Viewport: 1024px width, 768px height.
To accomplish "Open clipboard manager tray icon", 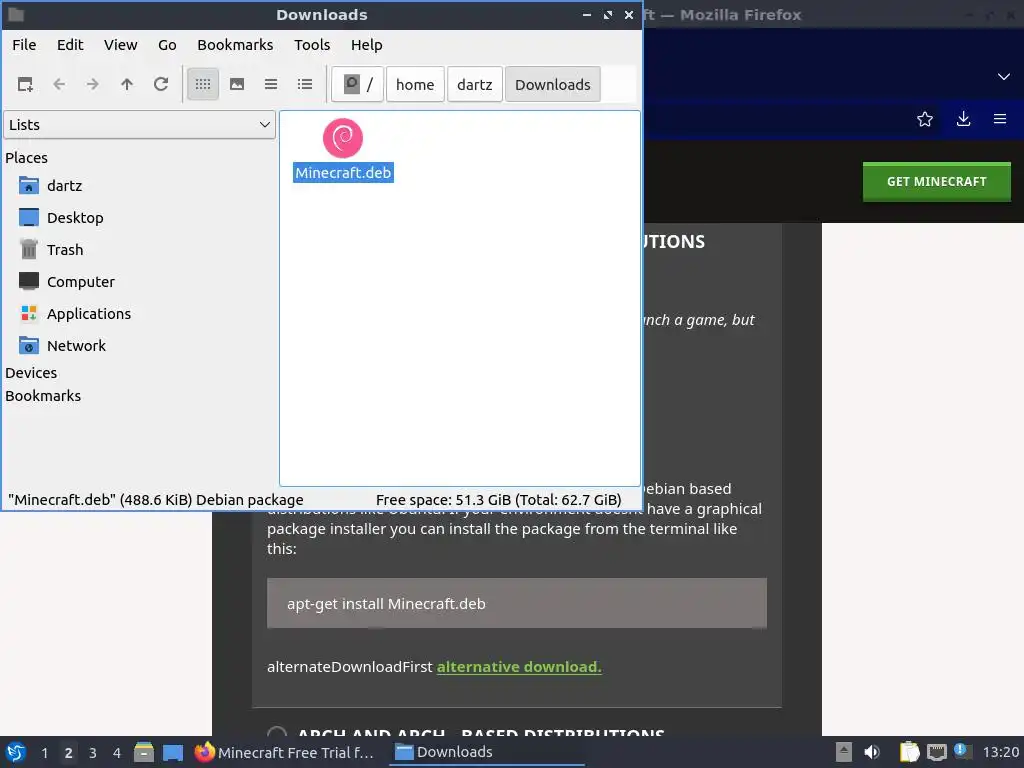I will [909, 752].
